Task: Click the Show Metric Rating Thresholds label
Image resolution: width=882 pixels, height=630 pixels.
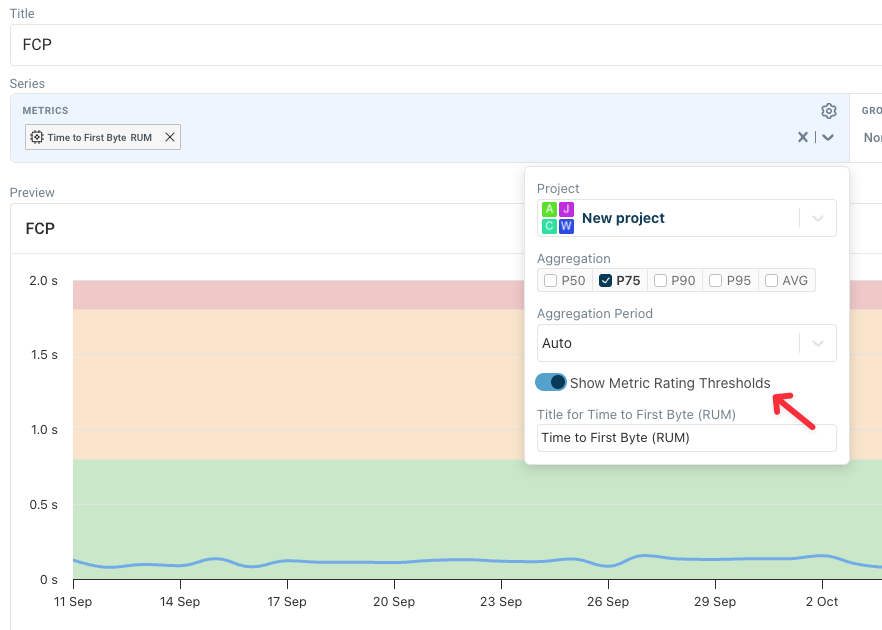Action: 670,383
